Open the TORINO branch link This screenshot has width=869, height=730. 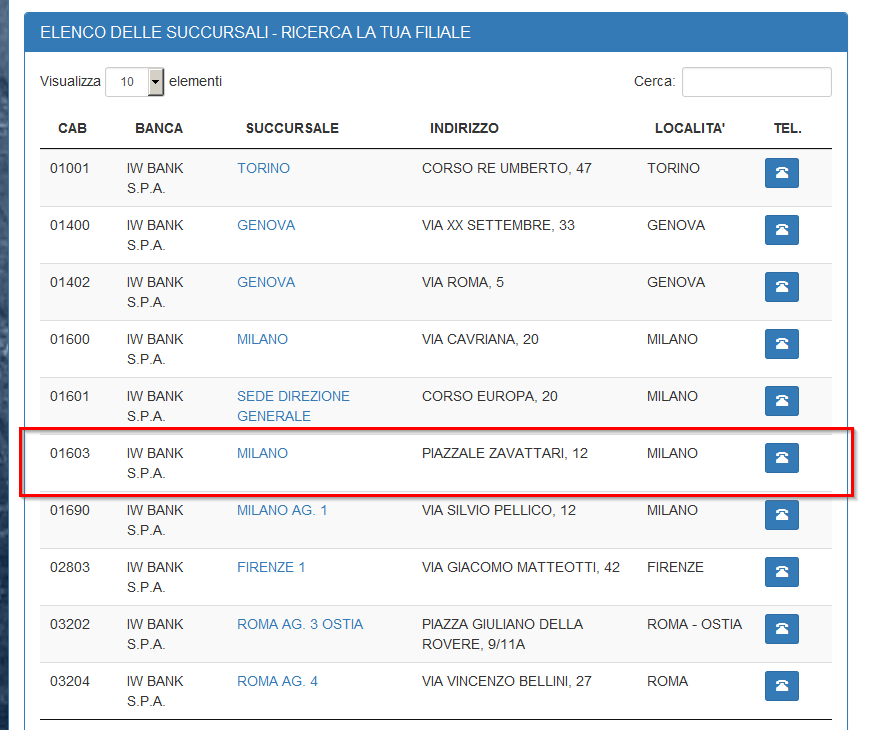(263, 168)
